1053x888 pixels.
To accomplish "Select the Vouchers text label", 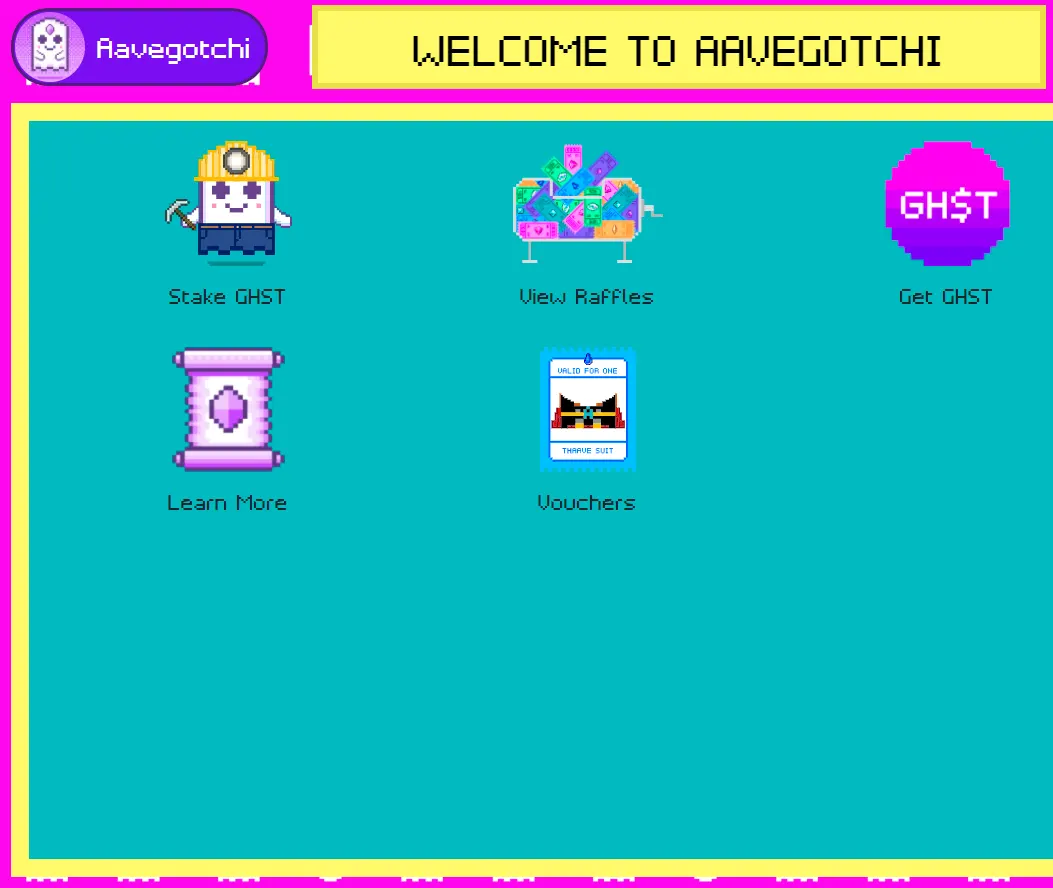I will point(586,503).
